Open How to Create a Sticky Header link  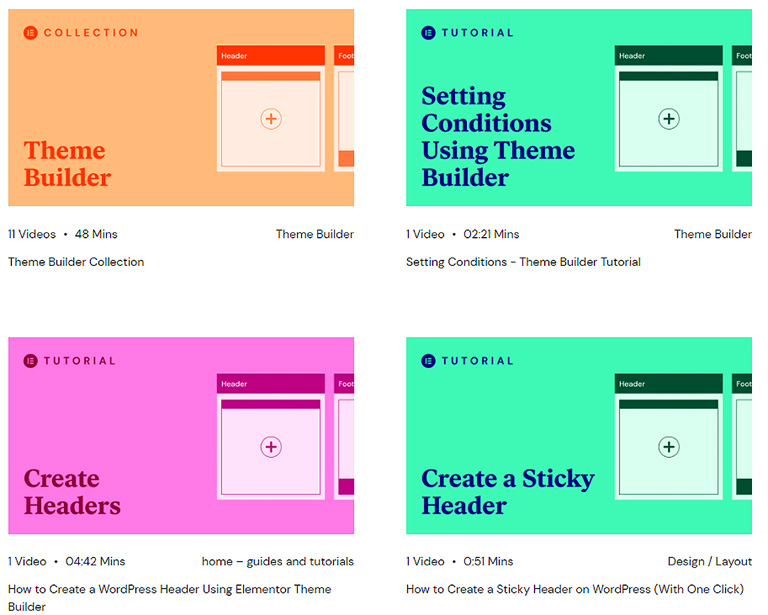575,589
